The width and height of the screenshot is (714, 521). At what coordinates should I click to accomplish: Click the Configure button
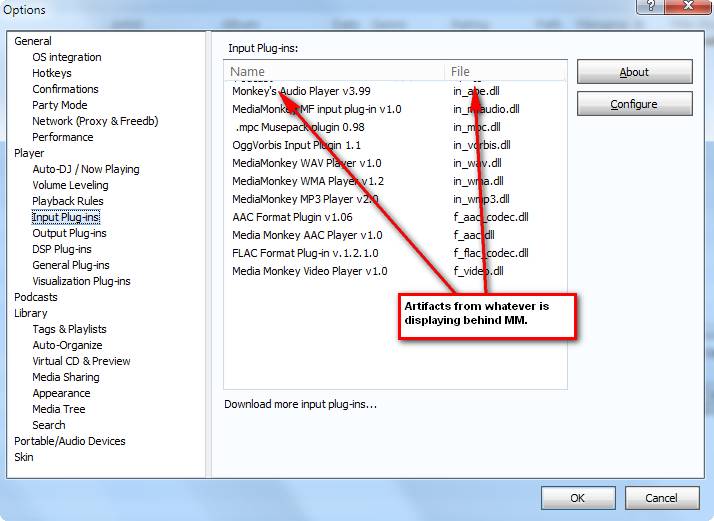coord(634,104)
